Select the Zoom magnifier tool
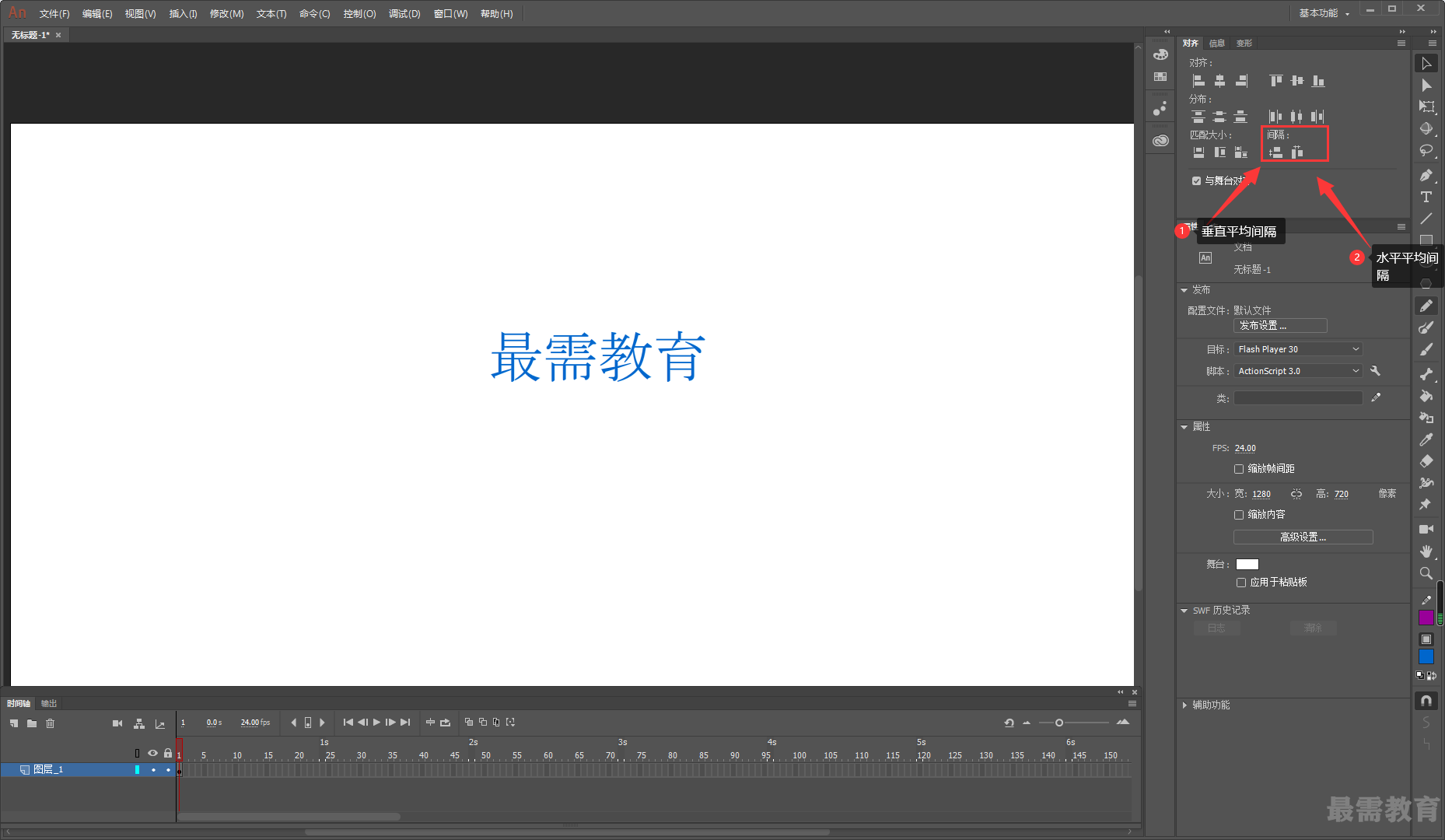 (x=1426, y=573)
